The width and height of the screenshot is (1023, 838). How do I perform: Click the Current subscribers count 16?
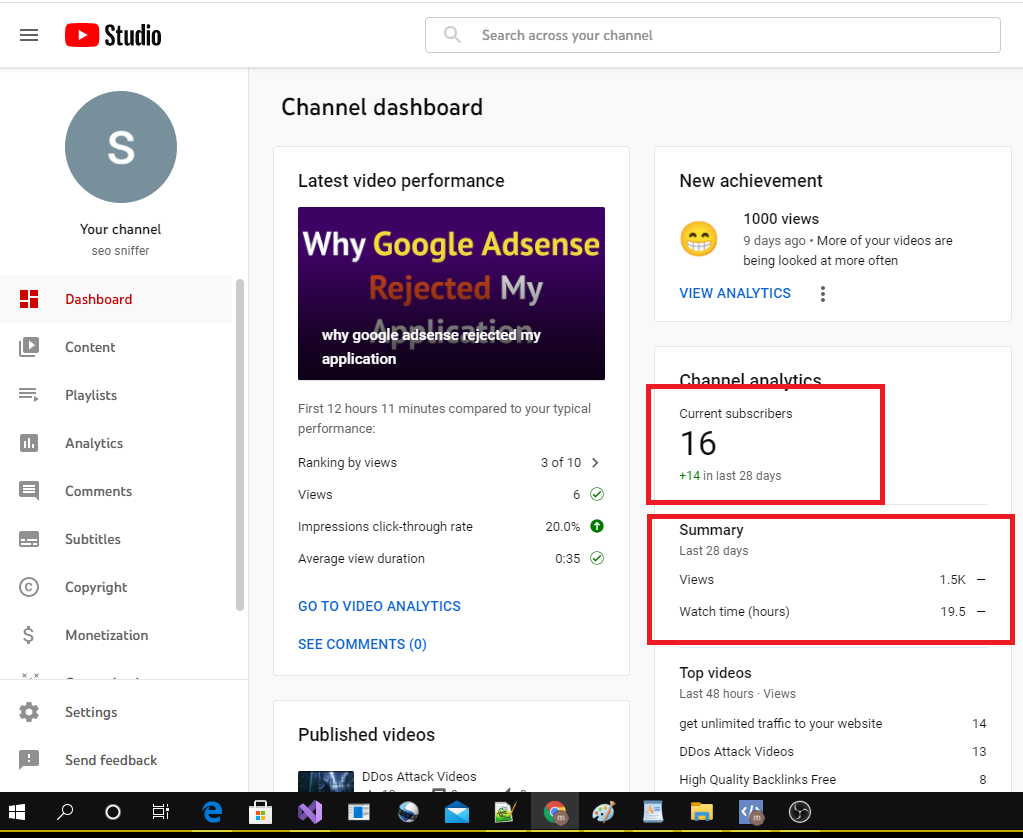coord(697,444)
